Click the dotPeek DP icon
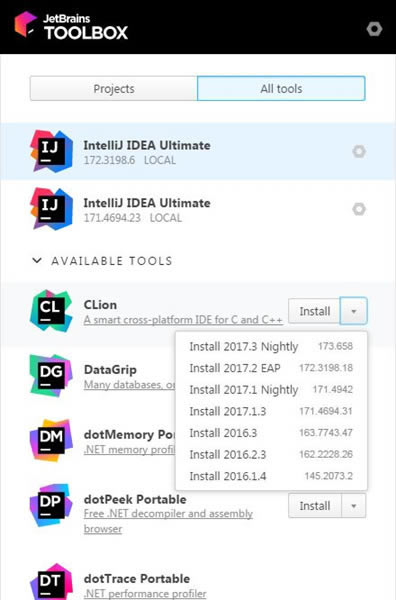The height and width of the screenshot is (600, 396). [x=51, y=505]
